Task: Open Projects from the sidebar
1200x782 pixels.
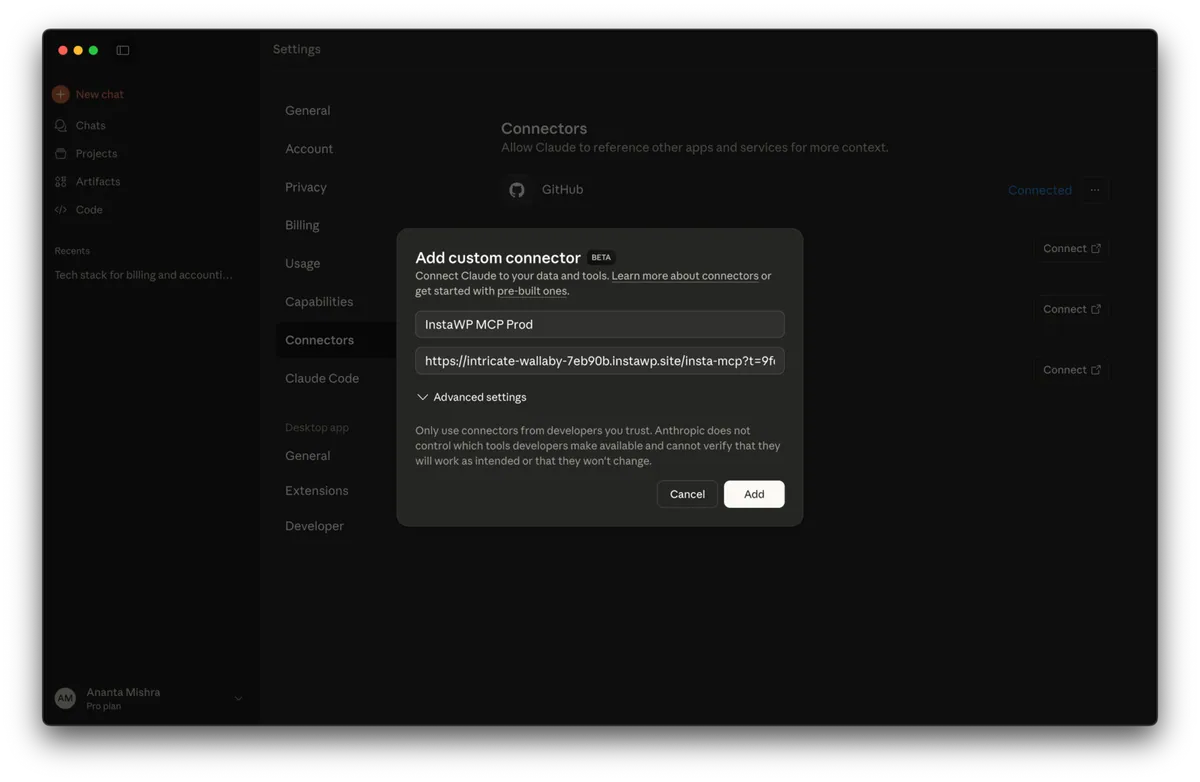Action: (x=96, y=153)
